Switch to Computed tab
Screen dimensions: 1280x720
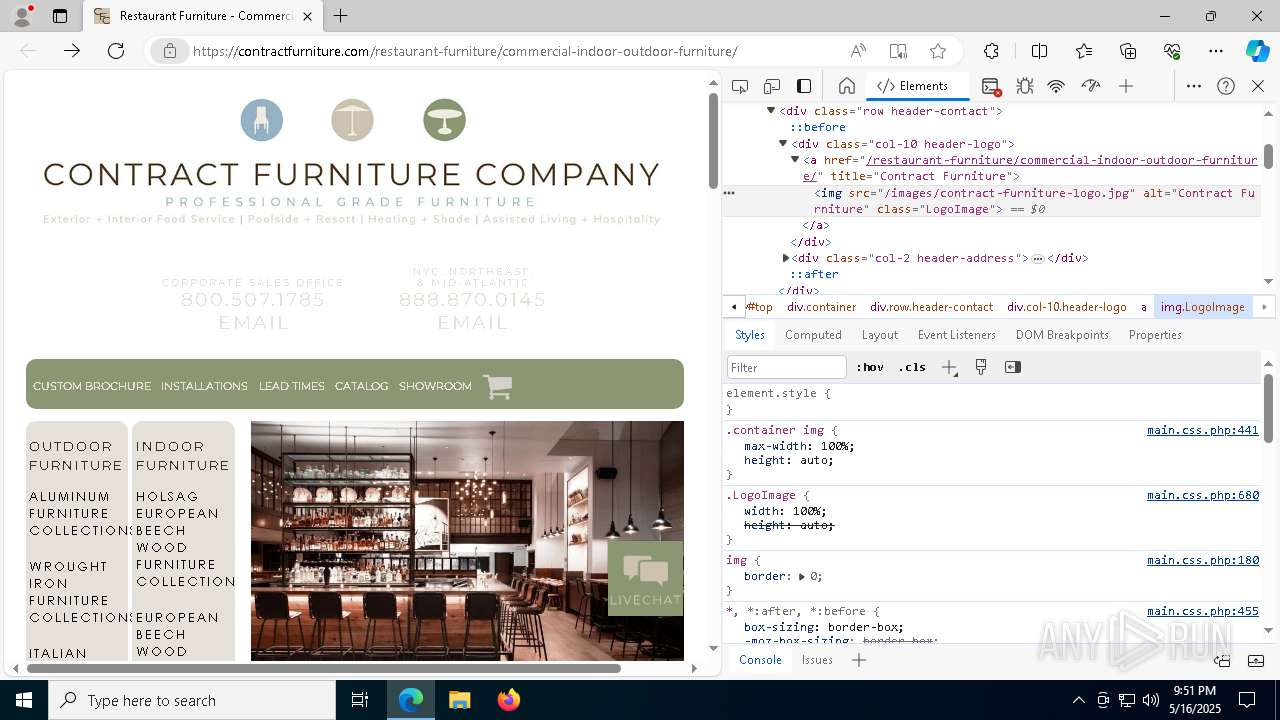pyautogui.click(x=813, y=335)
